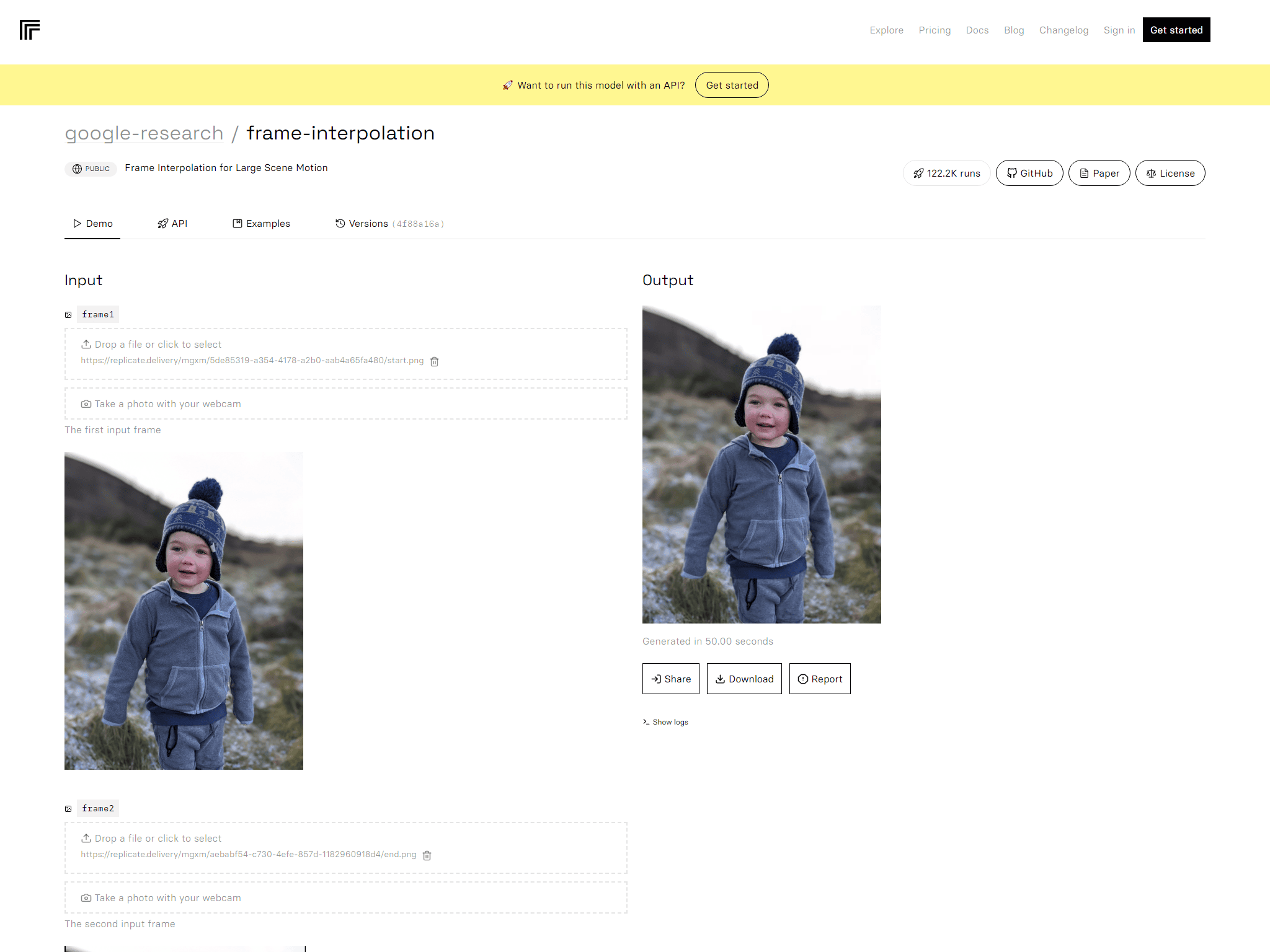Click frame2 drop a file area
This screenshot has width=1270, height=952.
coord(345,848)
